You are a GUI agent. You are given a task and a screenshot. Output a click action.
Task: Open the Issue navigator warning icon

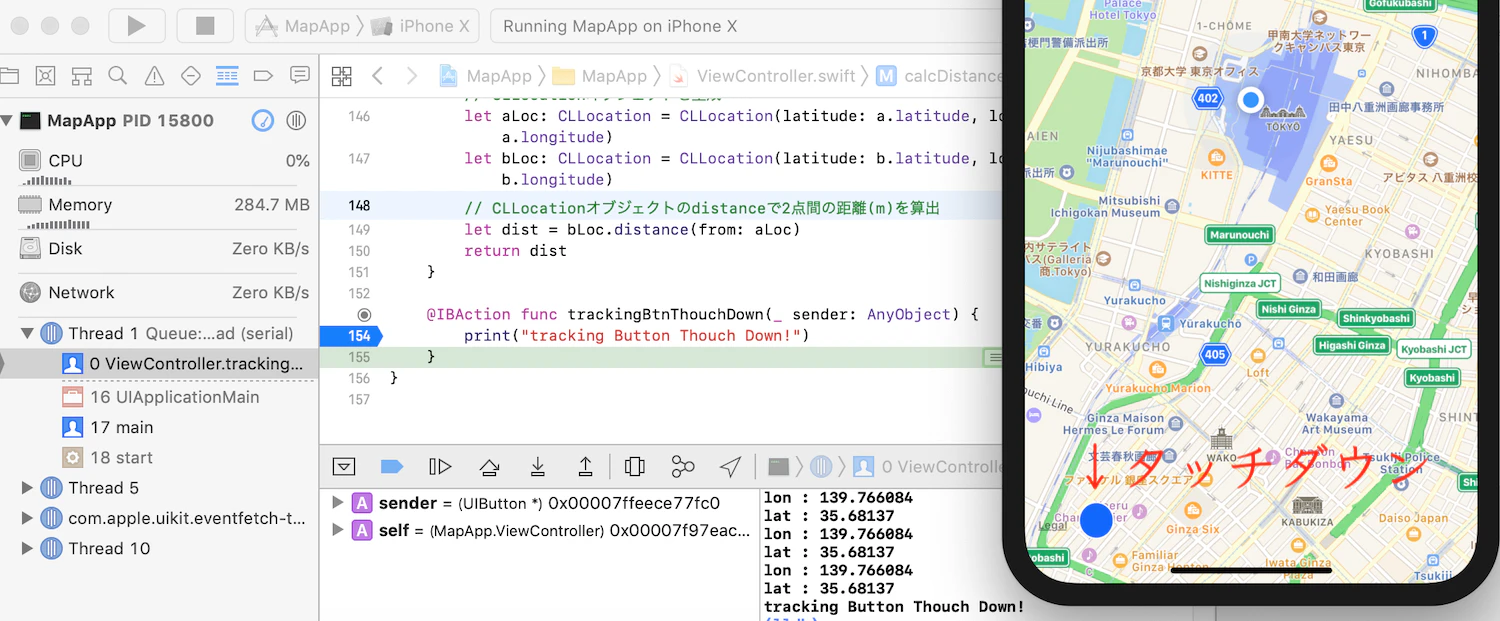point(154,76)
